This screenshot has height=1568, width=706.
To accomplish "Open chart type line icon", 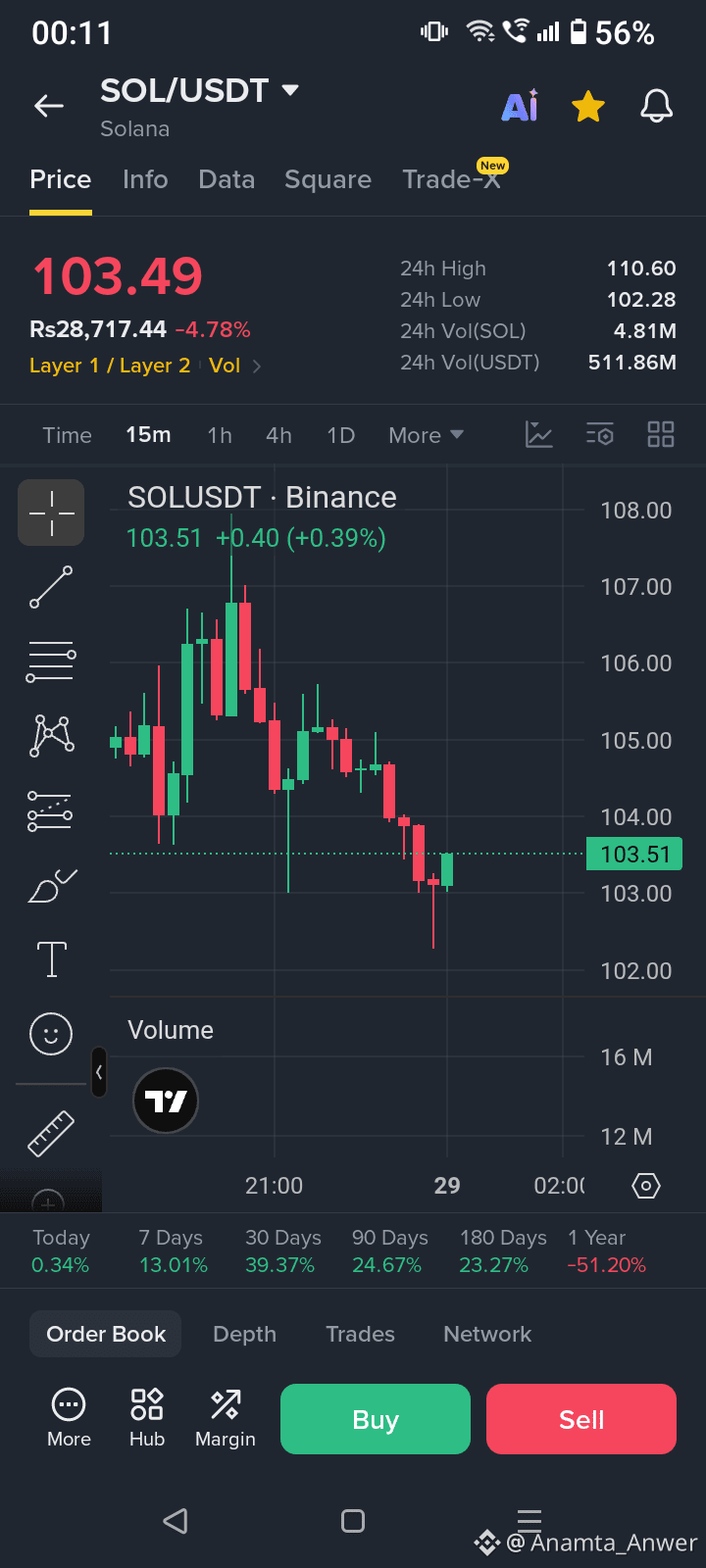I will [539, 434].
